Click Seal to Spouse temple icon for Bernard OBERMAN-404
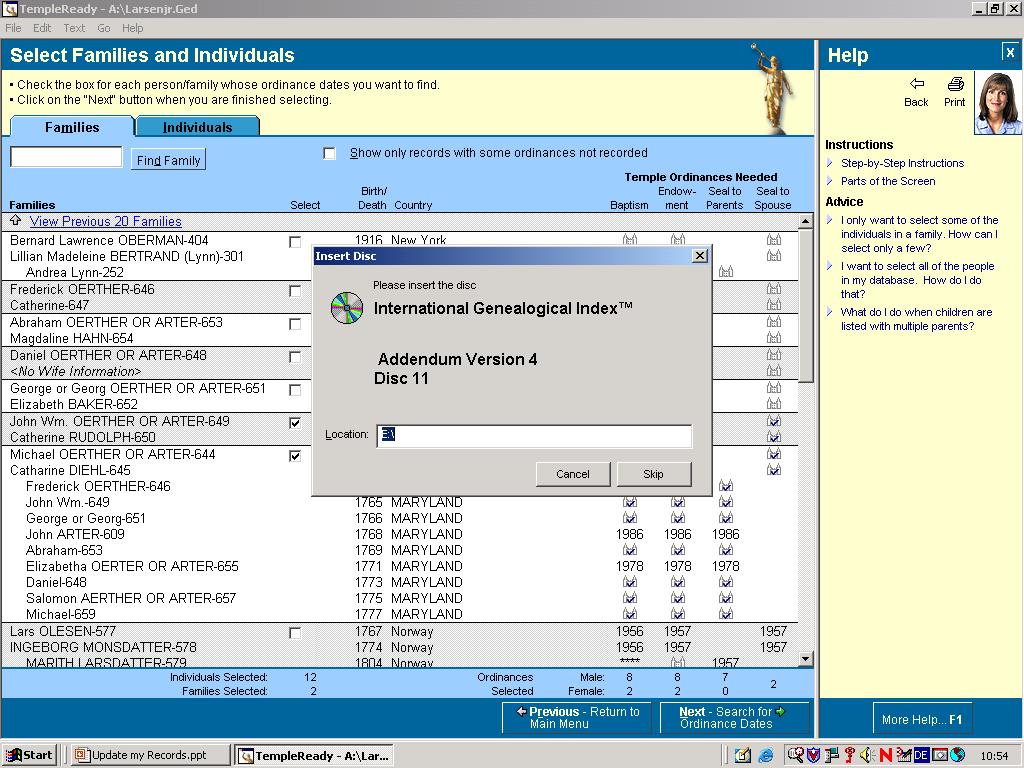 click(774, 240)
